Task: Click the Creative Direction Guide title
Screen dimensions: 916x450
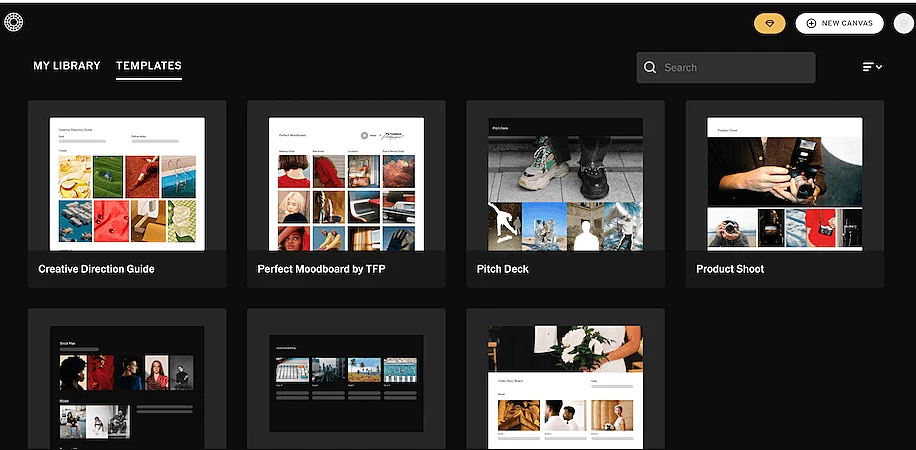Action: pos(96,269)
